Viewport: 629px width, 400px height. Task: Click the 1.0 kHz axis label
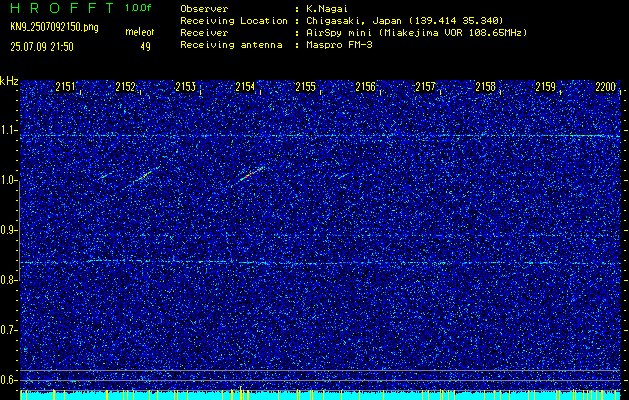[8, 181]
